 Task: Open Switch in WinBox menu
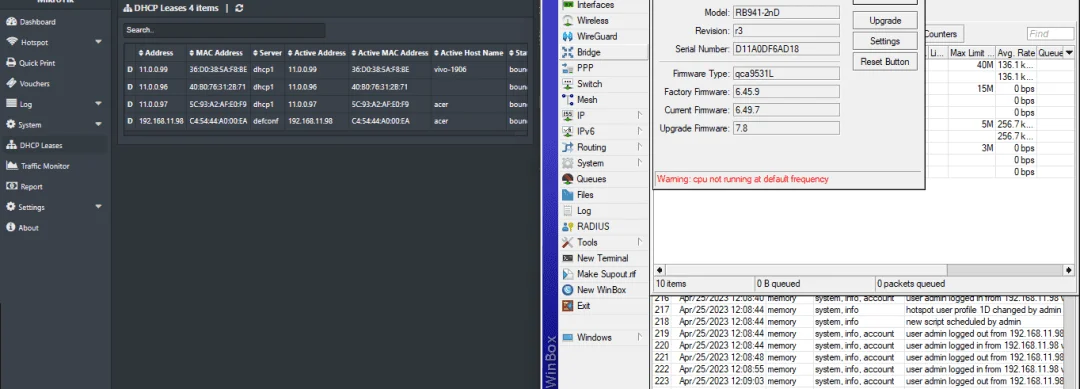pos(589,84)
